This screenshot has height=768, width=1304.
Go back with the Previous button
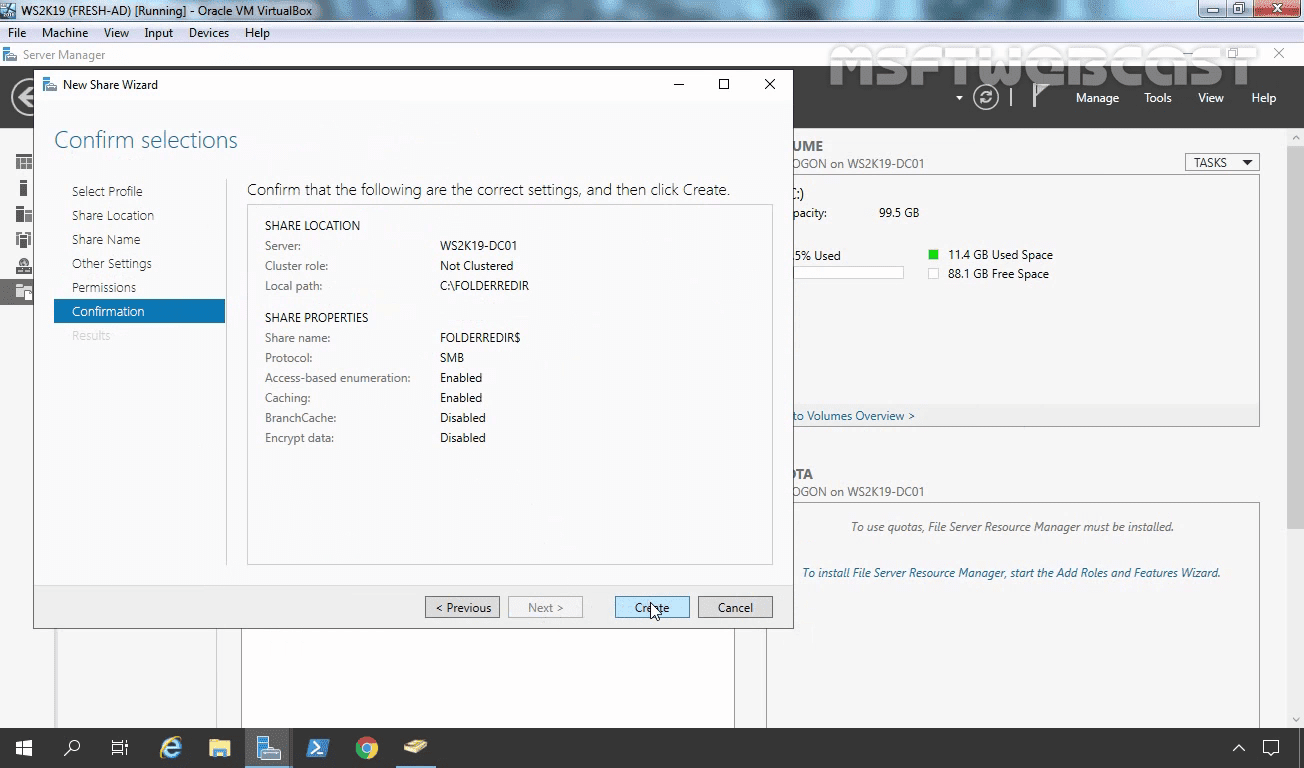pos(462,607)
